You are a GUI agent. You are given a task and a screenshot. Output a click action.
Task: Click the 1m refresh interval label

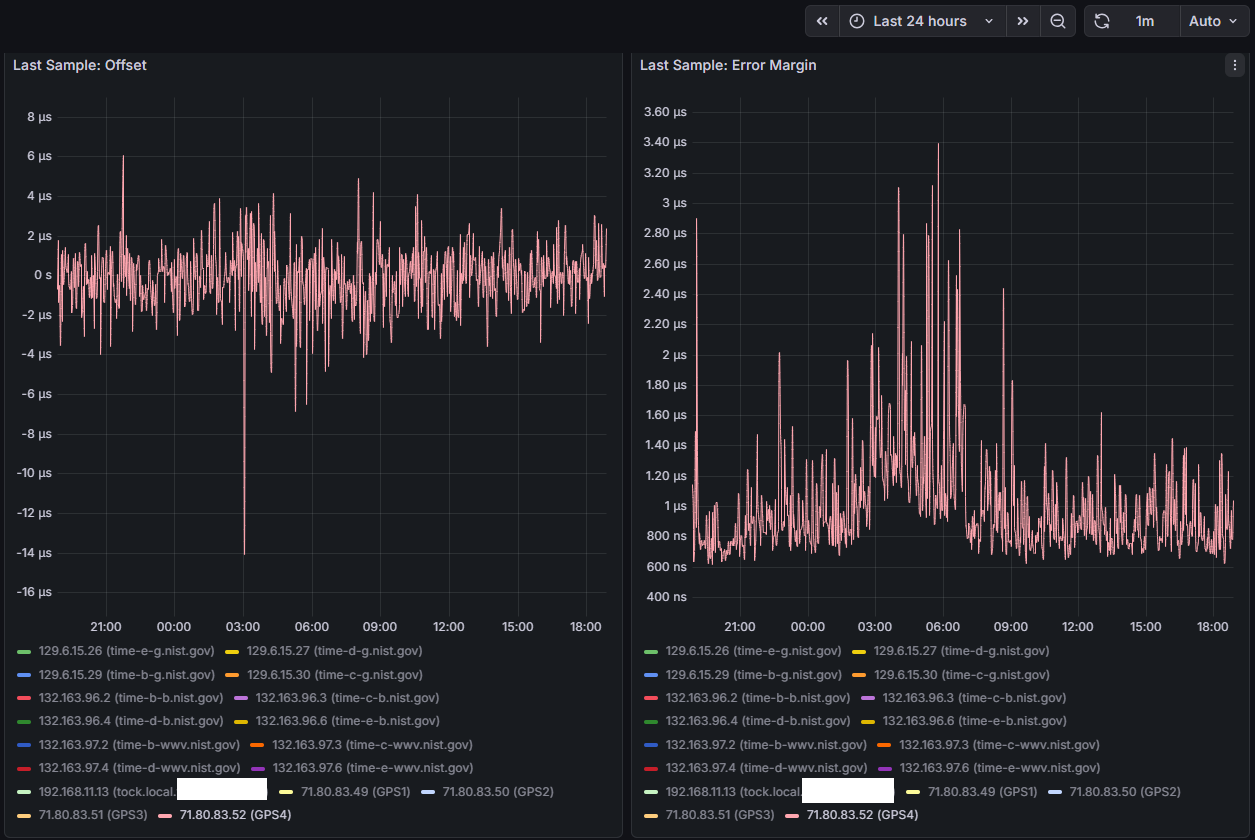tap(1145, 21)
